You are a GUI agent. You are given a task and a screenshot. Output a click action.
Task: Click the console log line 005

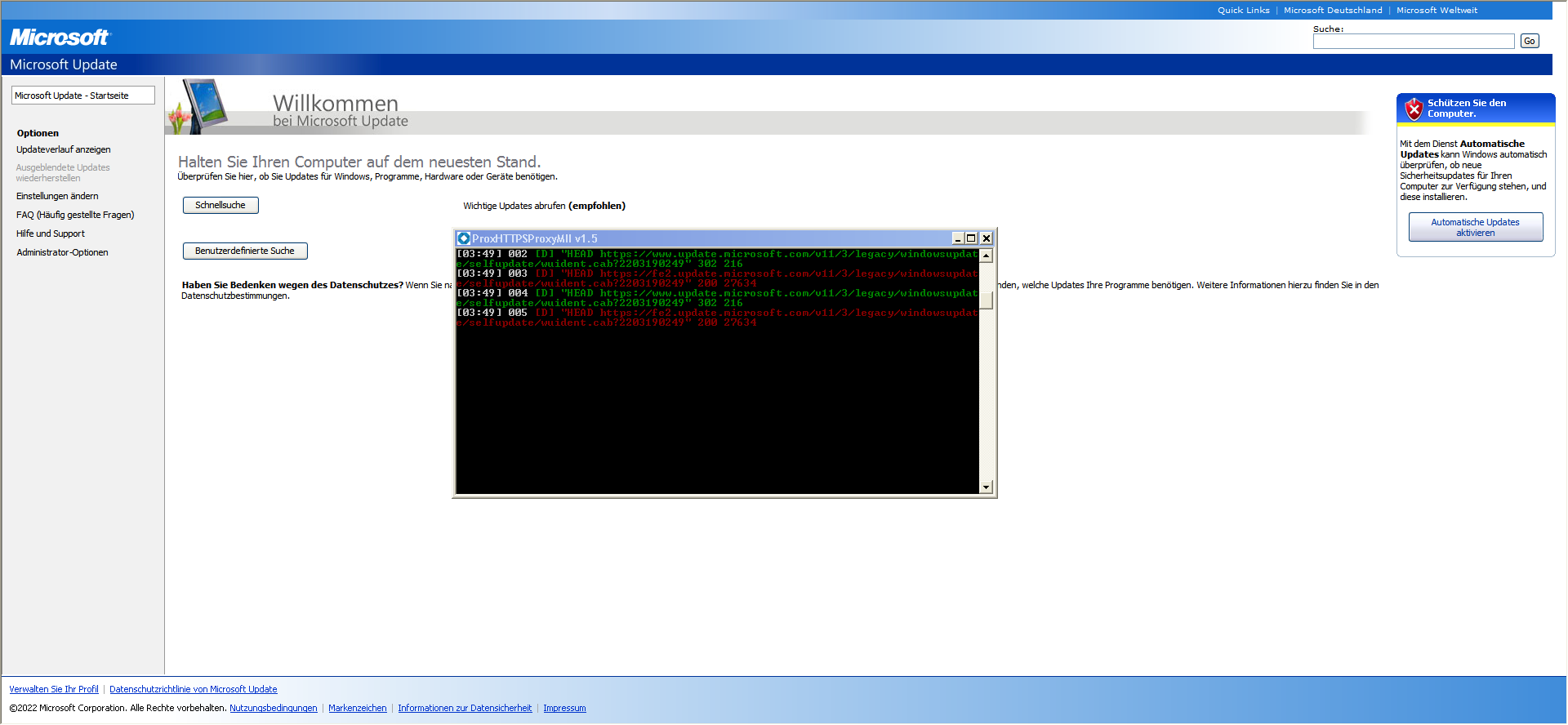click(717, 318)
